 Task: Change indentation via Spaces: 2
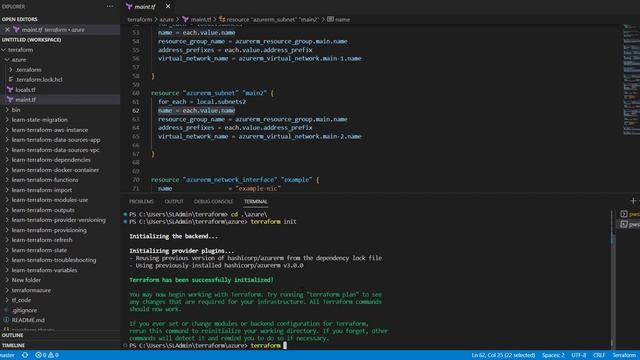[553, 355]
